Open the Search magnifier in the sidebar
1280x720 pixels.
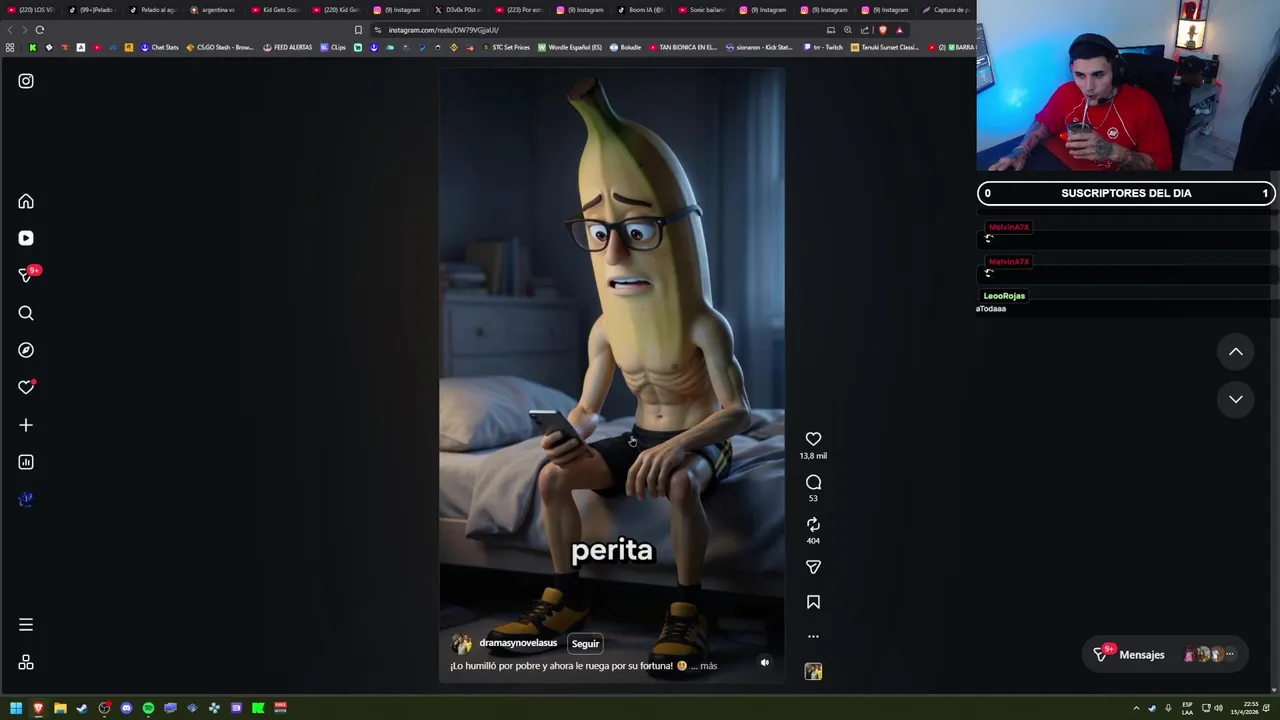point(26,313)
